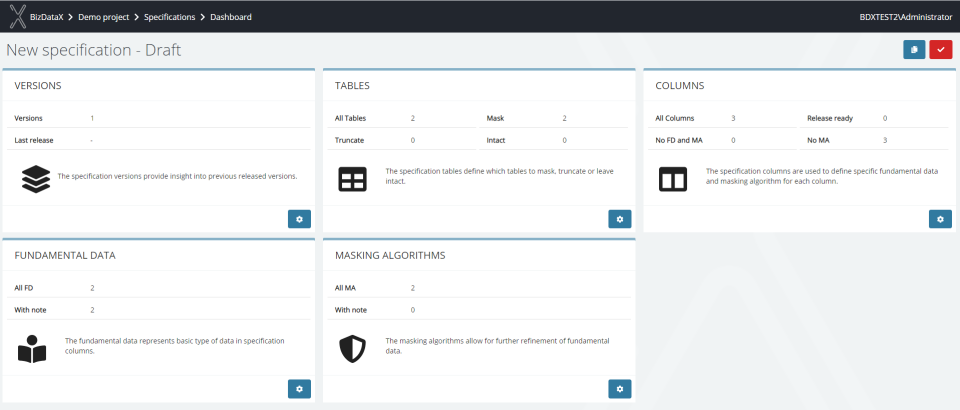
Task: Click the Versions description text
Action: pyautogui.click(x=178, y=176)
